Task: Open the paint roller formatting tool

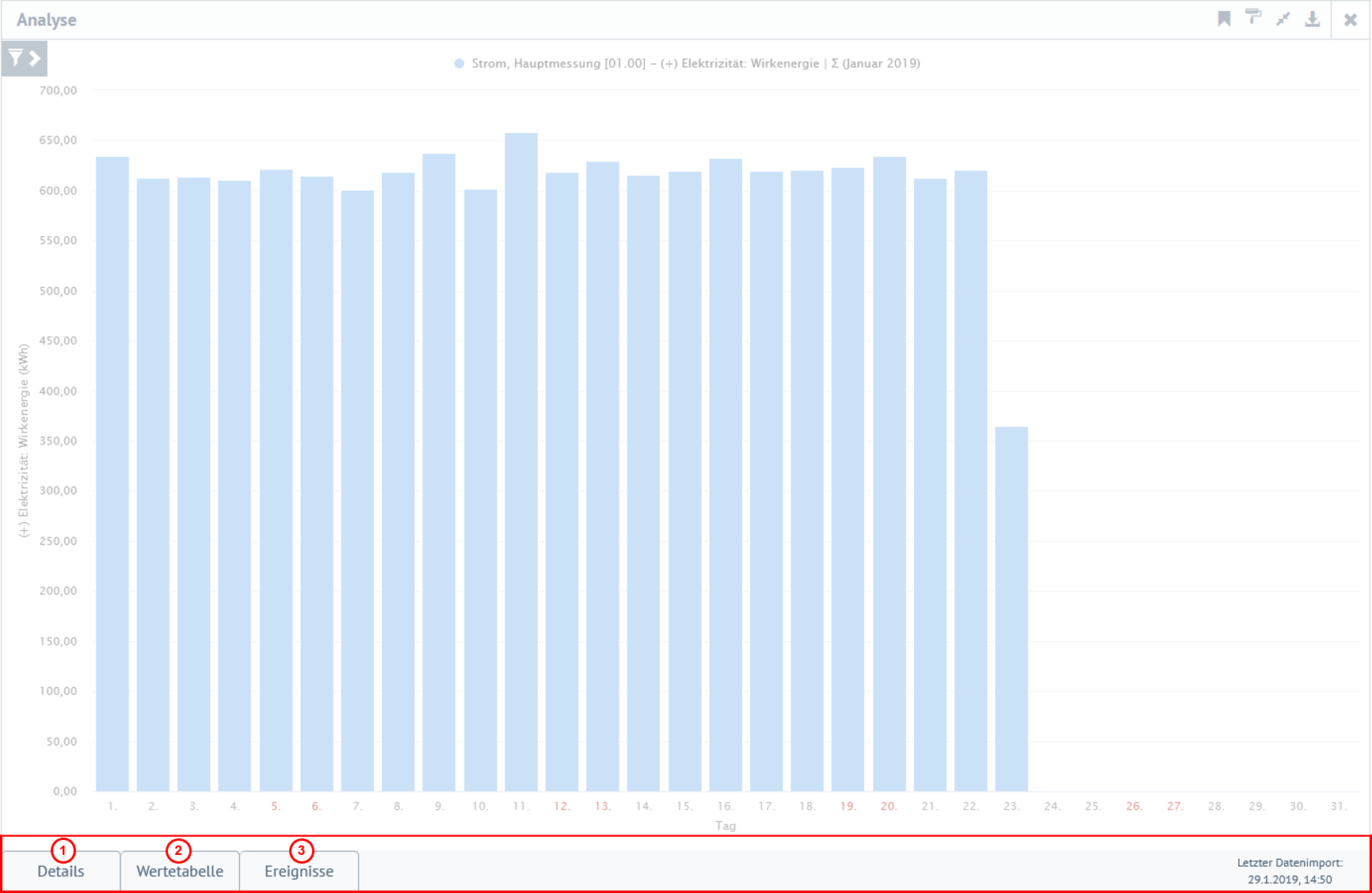Action: 1253,17
